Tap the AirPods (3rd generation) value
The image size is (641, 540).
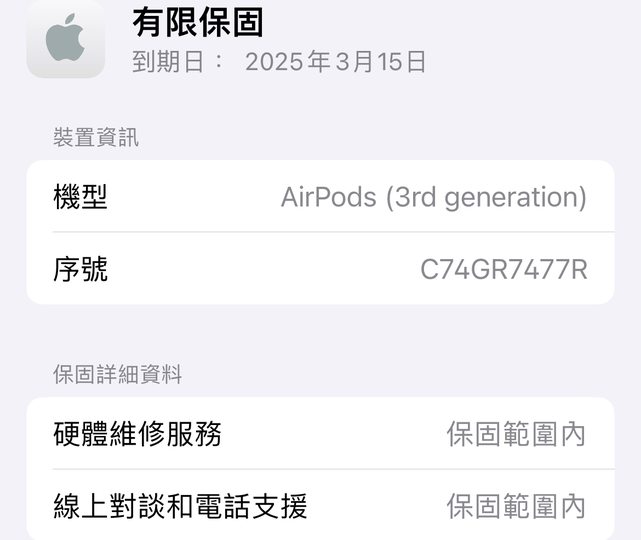434,197
